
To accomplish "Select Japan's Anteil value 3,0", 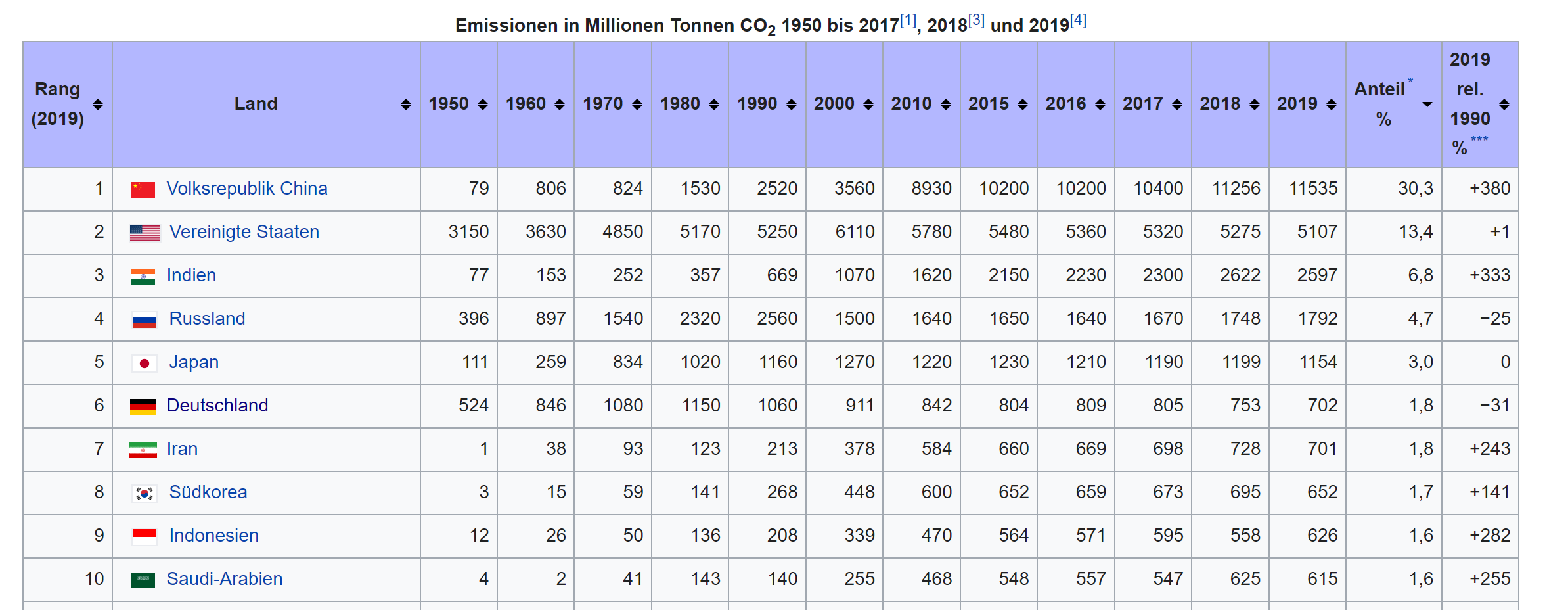I will [1420, 362].
